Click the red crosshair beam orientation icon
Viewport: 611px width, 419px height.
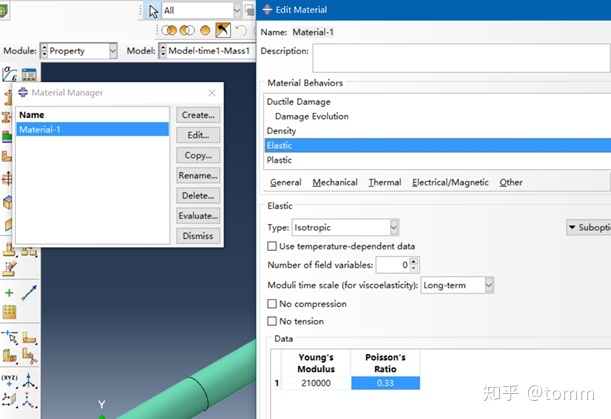coord(7,179)
